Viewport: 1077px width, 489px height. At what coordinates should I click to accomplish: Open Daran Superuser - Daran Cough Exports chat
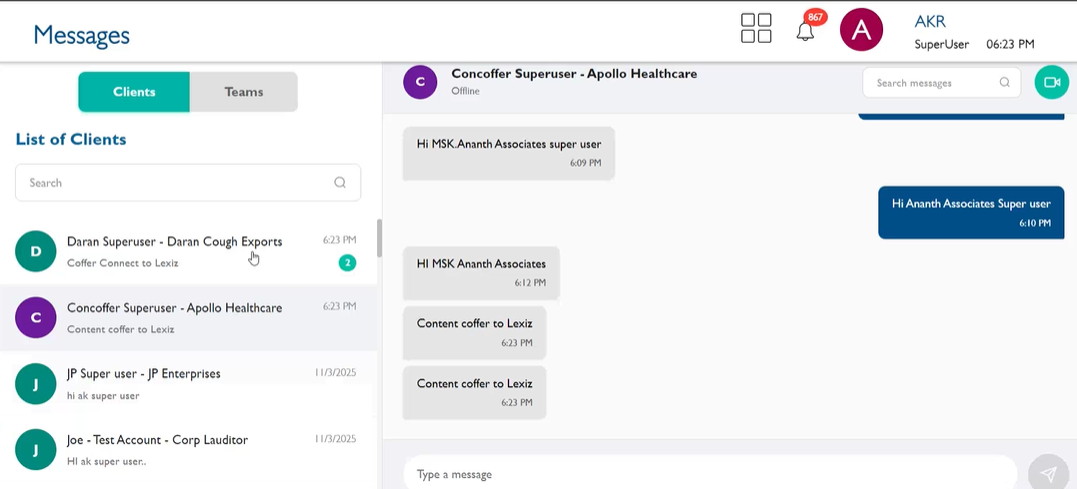tap(175, 241)
